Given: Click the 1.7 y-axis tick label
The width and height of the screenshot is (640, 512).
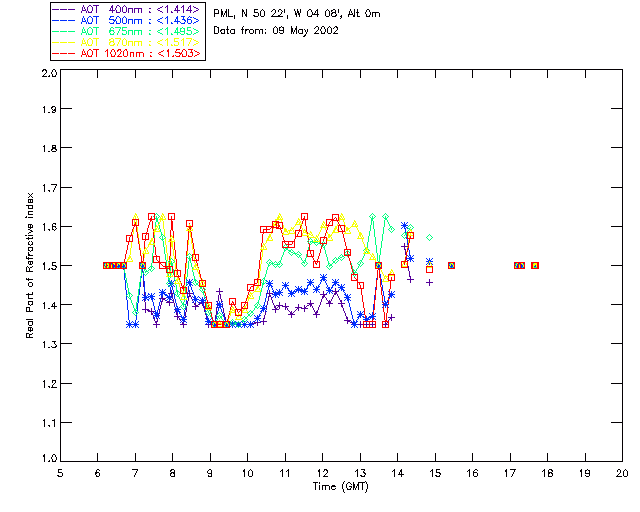Looking at the screenshot, I should coord(49,188).
